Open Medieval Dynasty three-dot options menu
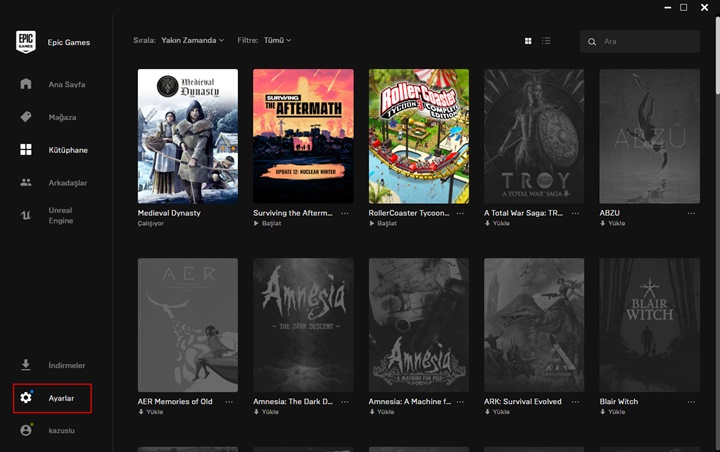 click(230, 213)
